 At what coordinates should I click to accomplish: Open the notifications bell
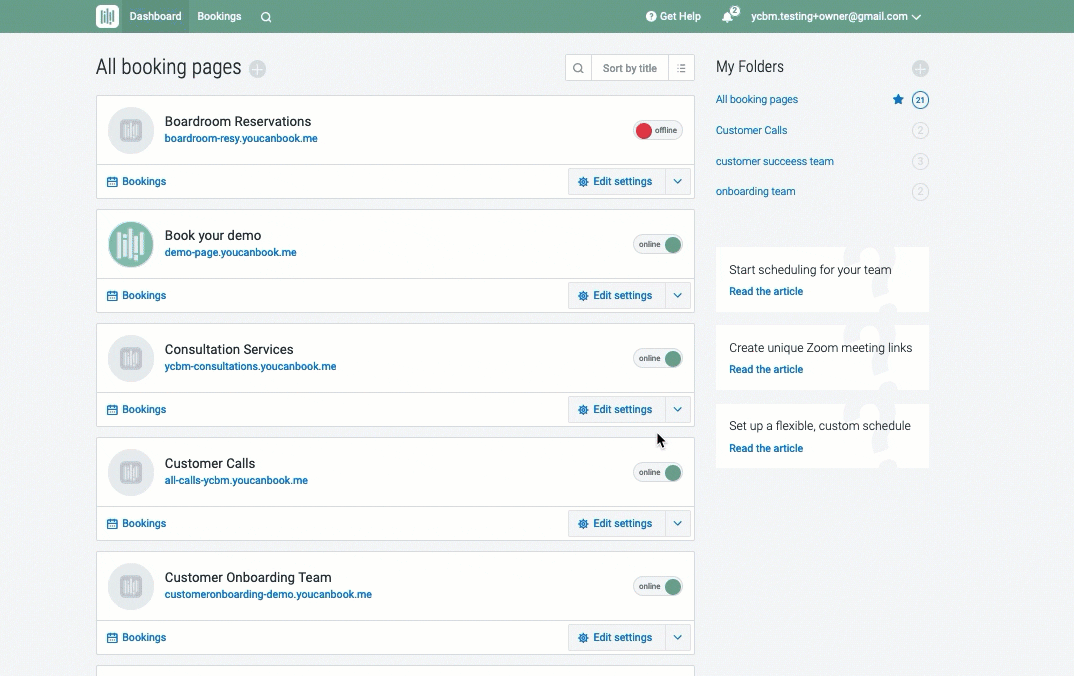727,16
